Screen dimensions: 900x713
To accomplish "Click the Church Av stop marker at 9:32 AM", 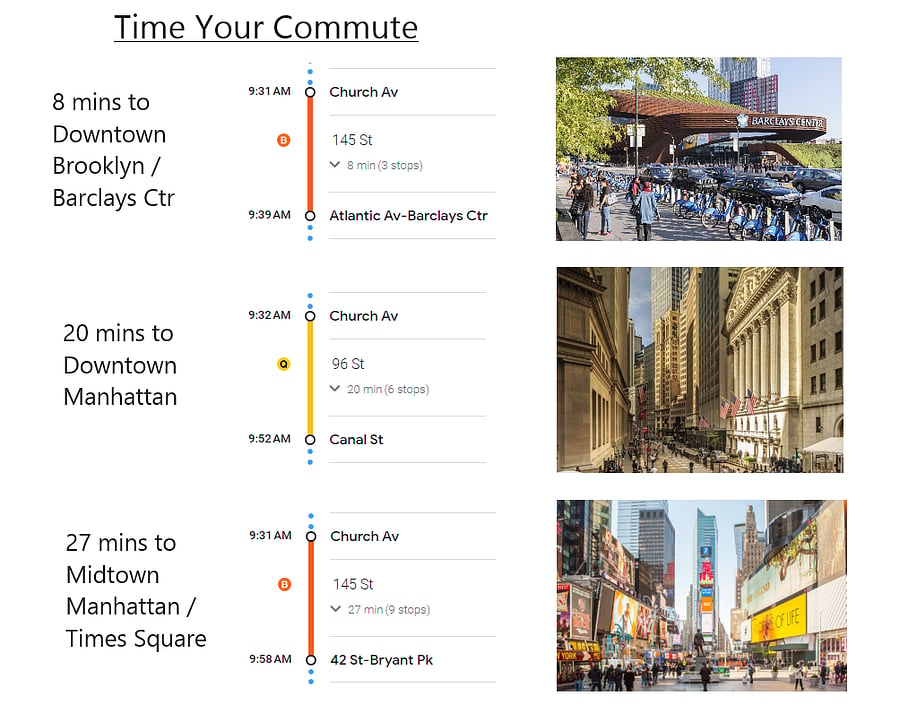I will coord(310,316).
